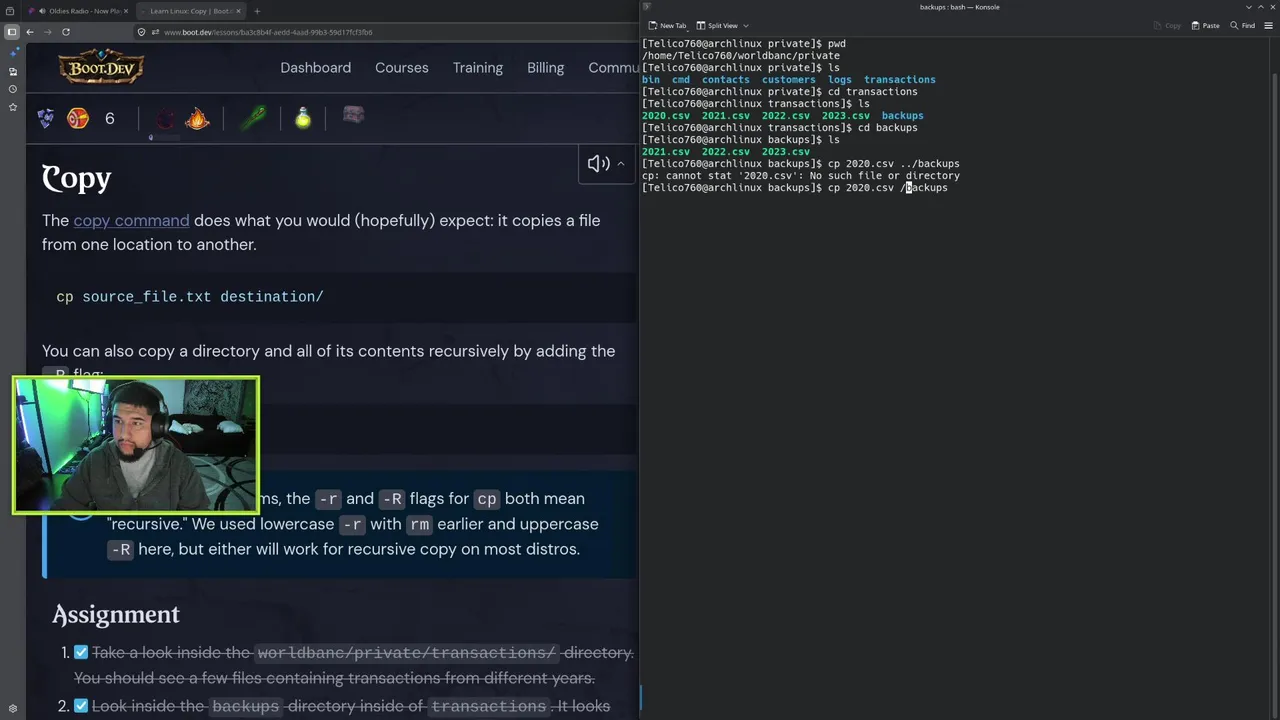
Task: Go back in browser history
Action: click(x=30, y=32)
